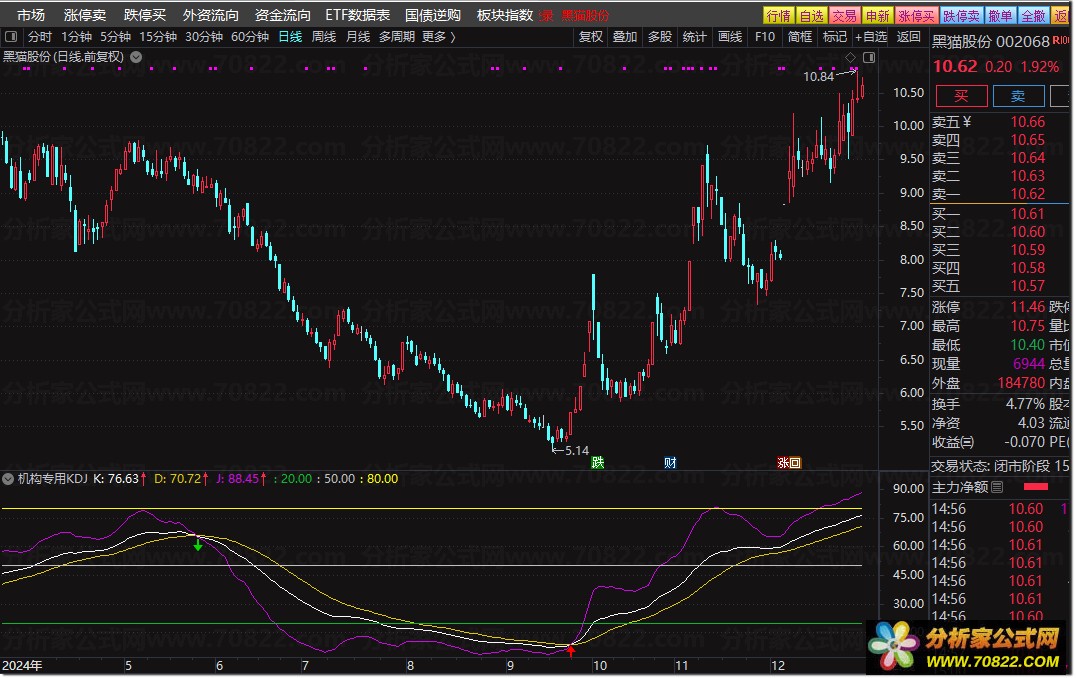Click the 返回 back button
This screenshot has height=678, width=1076.
click(x=909, y=36)
